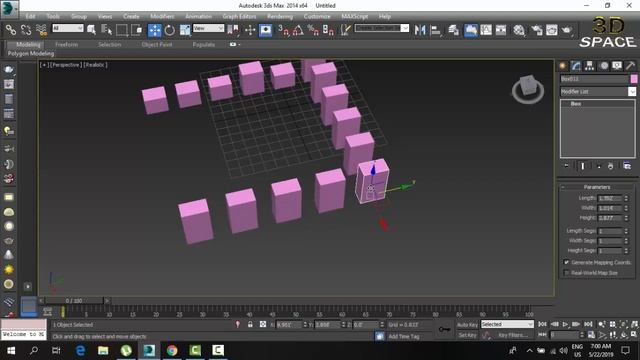Open the 'Selected' key mode dropdown
Image resolution: width=640 pixels, height=360 pixels.
(x=507, y=324)
